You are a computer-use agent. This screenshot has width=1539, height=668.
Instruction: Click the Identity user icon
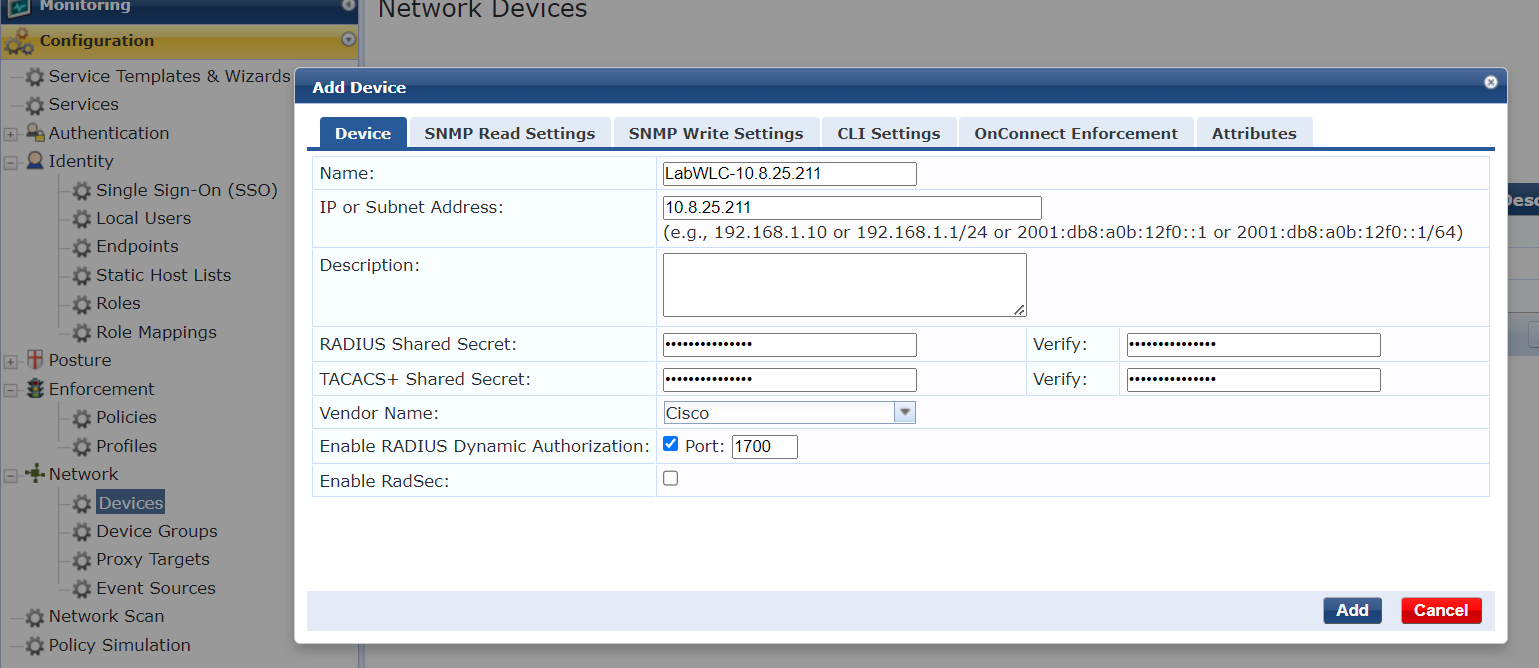coord(35,161)
